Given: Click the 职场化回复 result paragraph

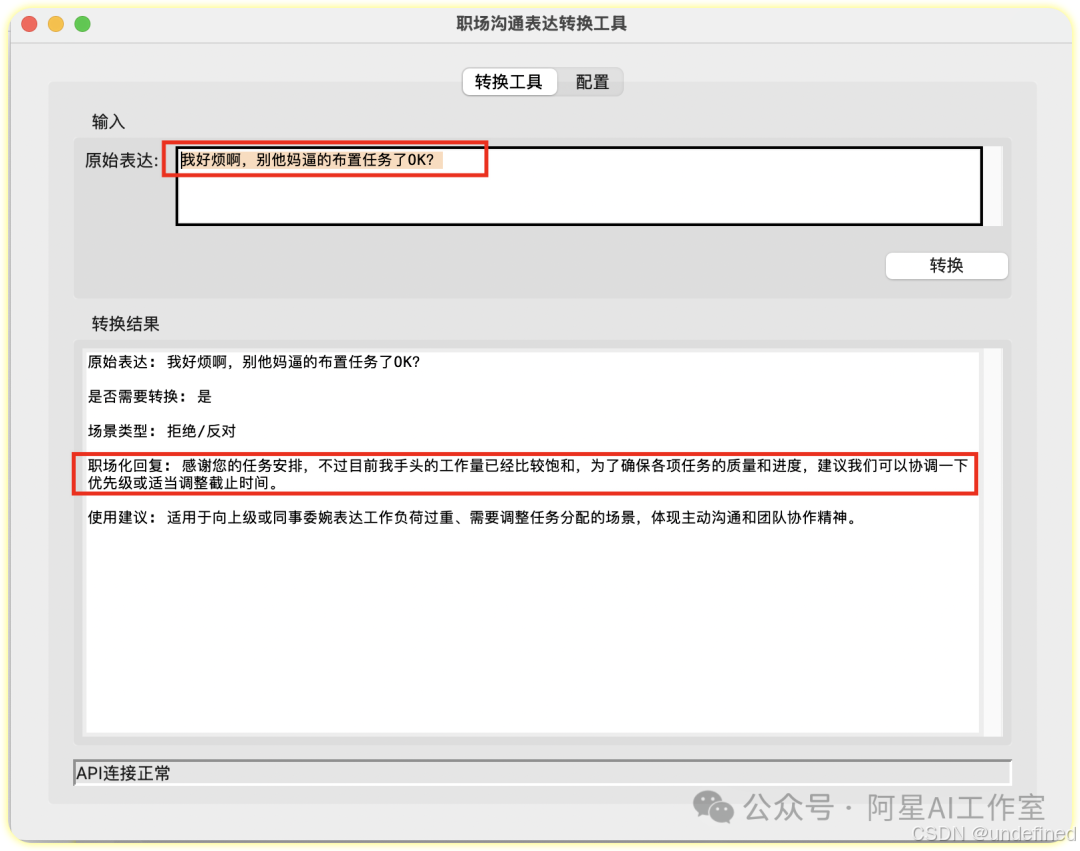Looking at the screenshot, I should (528, 474).
